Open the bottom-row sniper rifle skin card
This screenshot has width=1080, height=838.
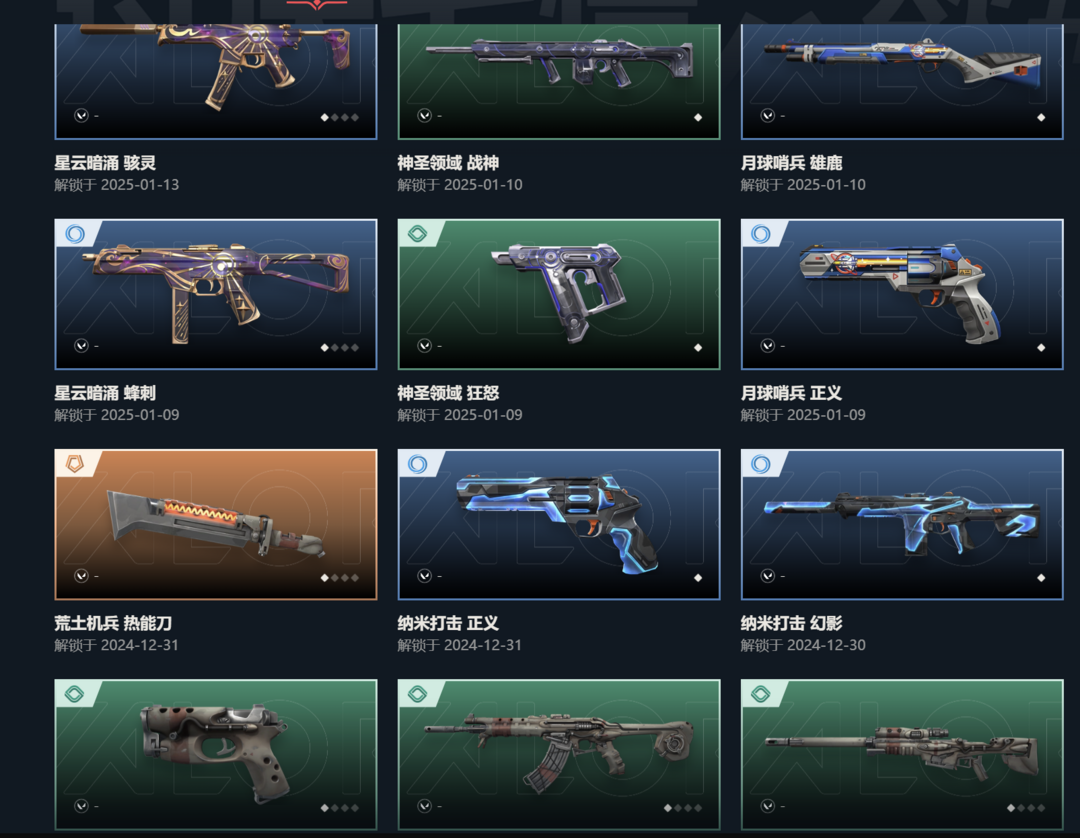[902, 755]
